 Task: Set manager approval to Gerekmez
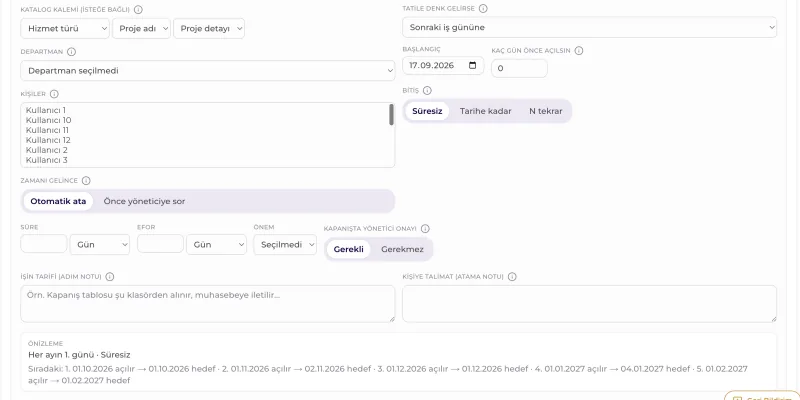click(x=402, y=249)
